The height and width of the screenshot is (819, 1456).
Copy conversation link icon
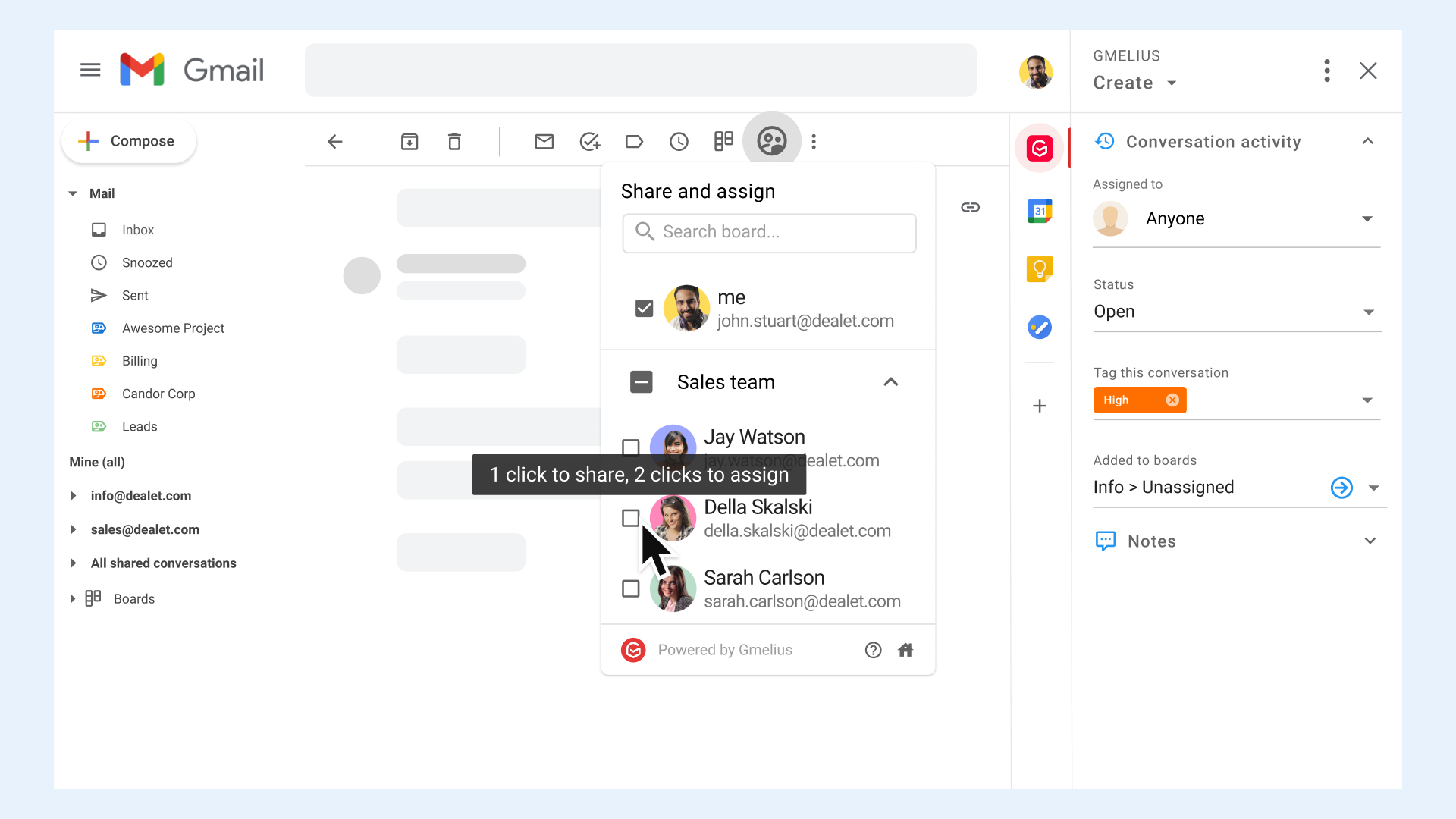(x=970, y=207)
